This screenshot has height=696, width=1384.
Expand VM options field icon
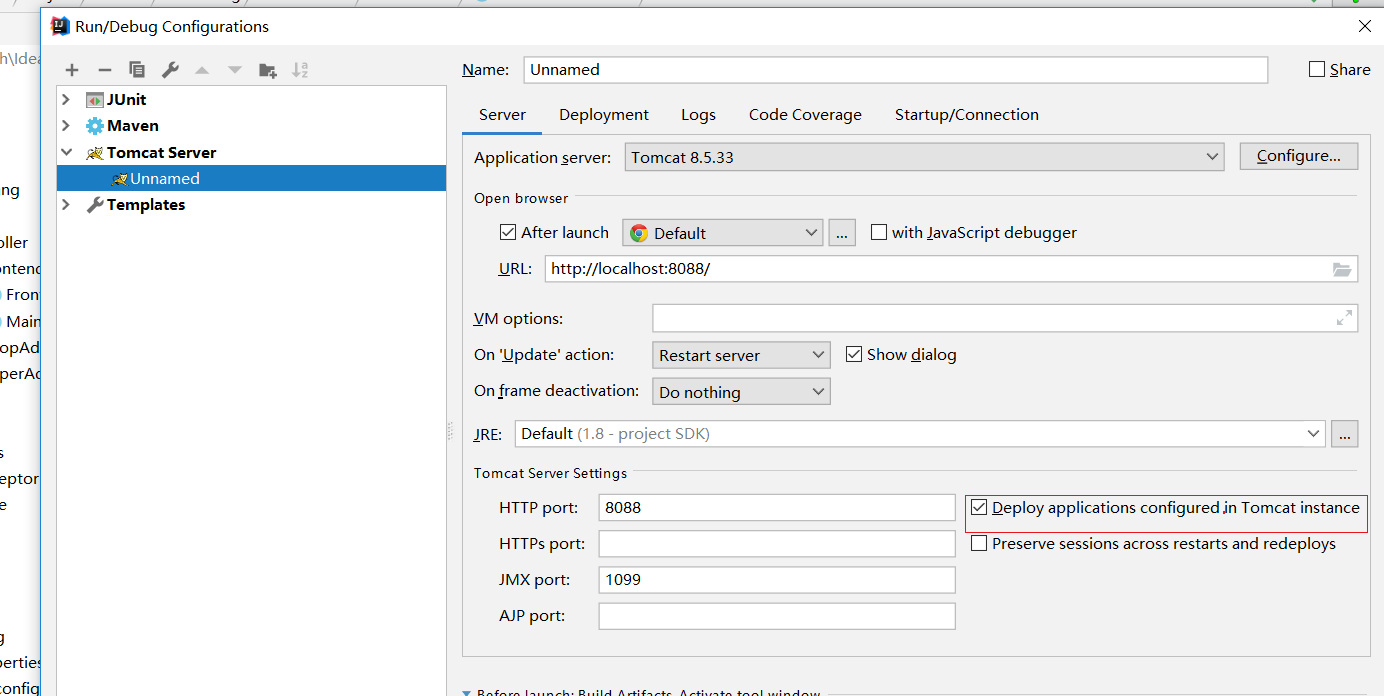(1344, 318)
